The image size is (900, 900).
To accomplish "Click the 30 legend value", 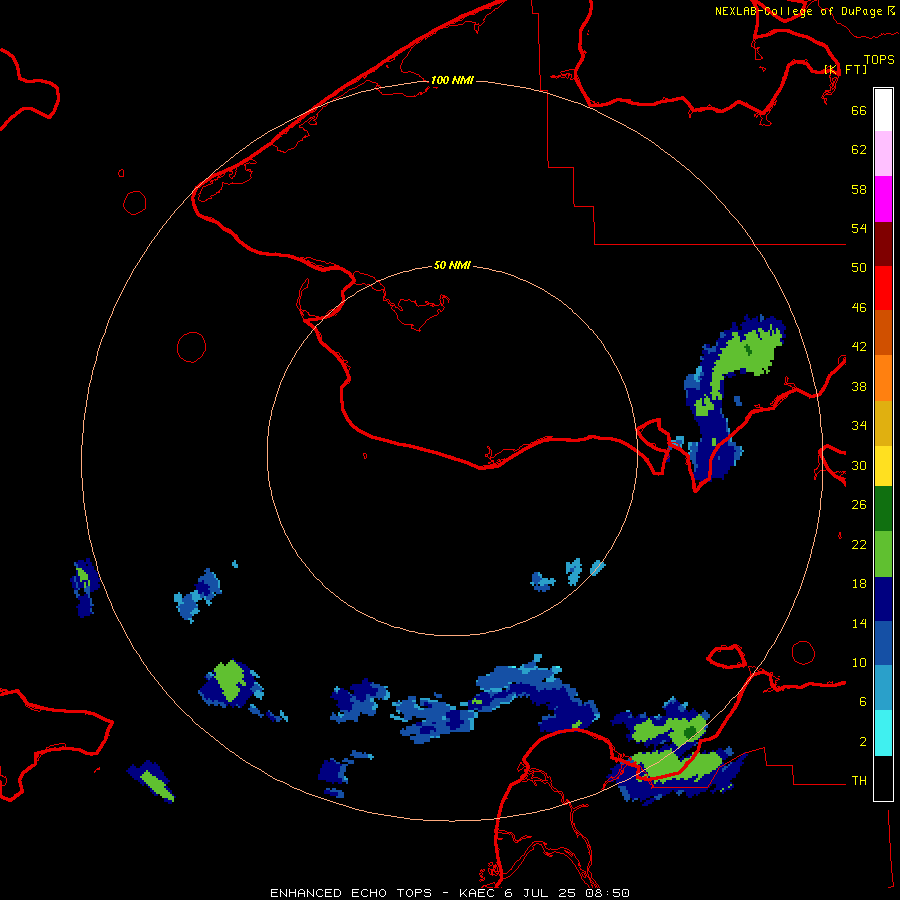I will pyautogui.click(x=859, y=465).
